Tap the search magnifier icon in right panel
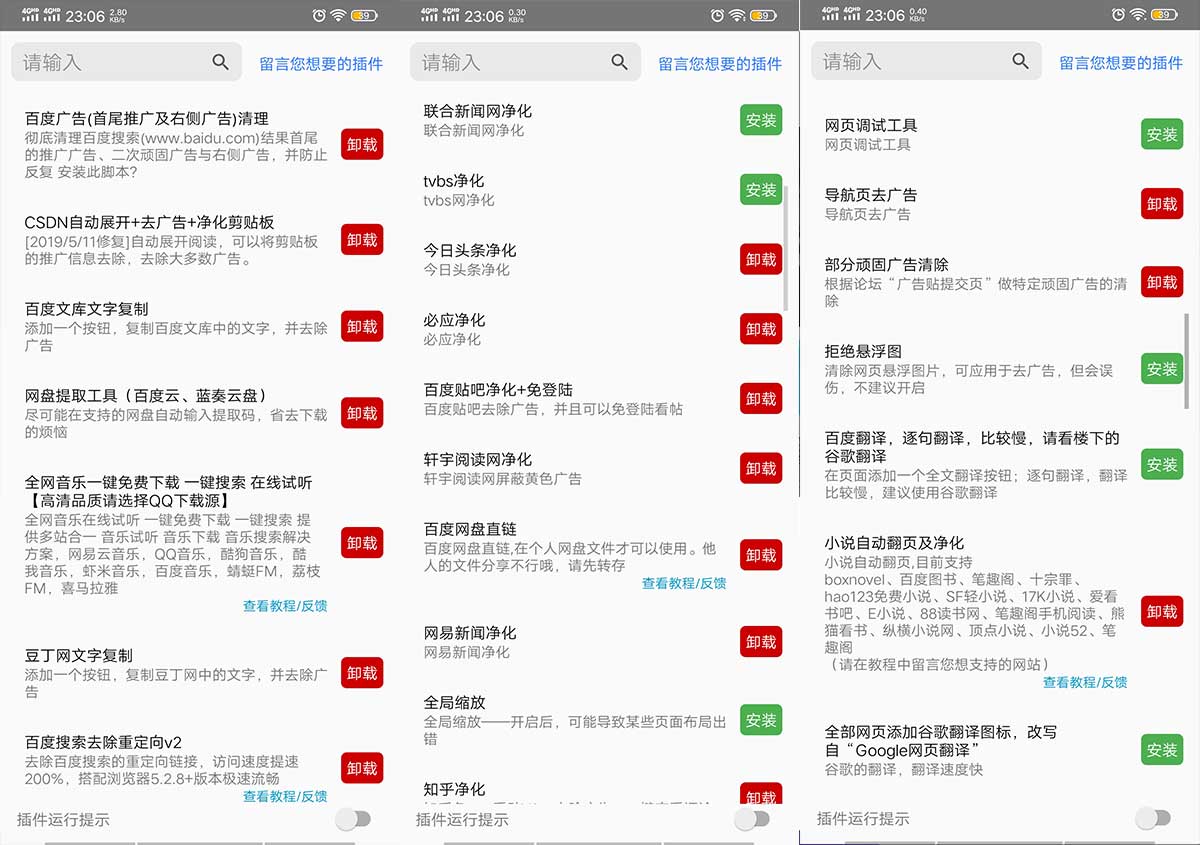Image resolution: width=1200 pixels, height=845 pixels. 1020,61
